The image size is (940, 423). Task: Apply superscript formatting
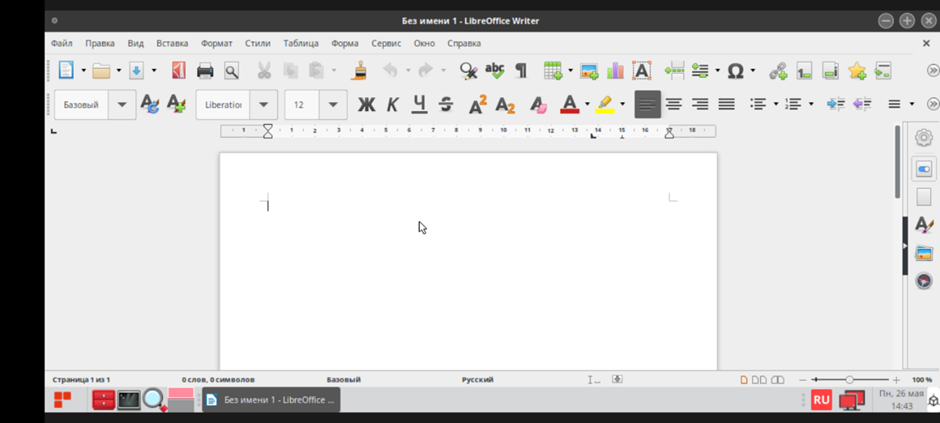pos(478,104)
